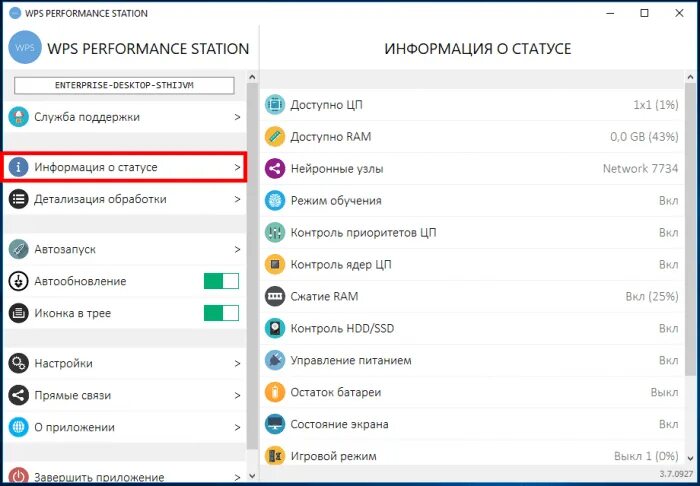Viewport: 700px width, 486px height.
Task: Click the Контроль ядер ЦП icon
Action: [x=275, y=265]
